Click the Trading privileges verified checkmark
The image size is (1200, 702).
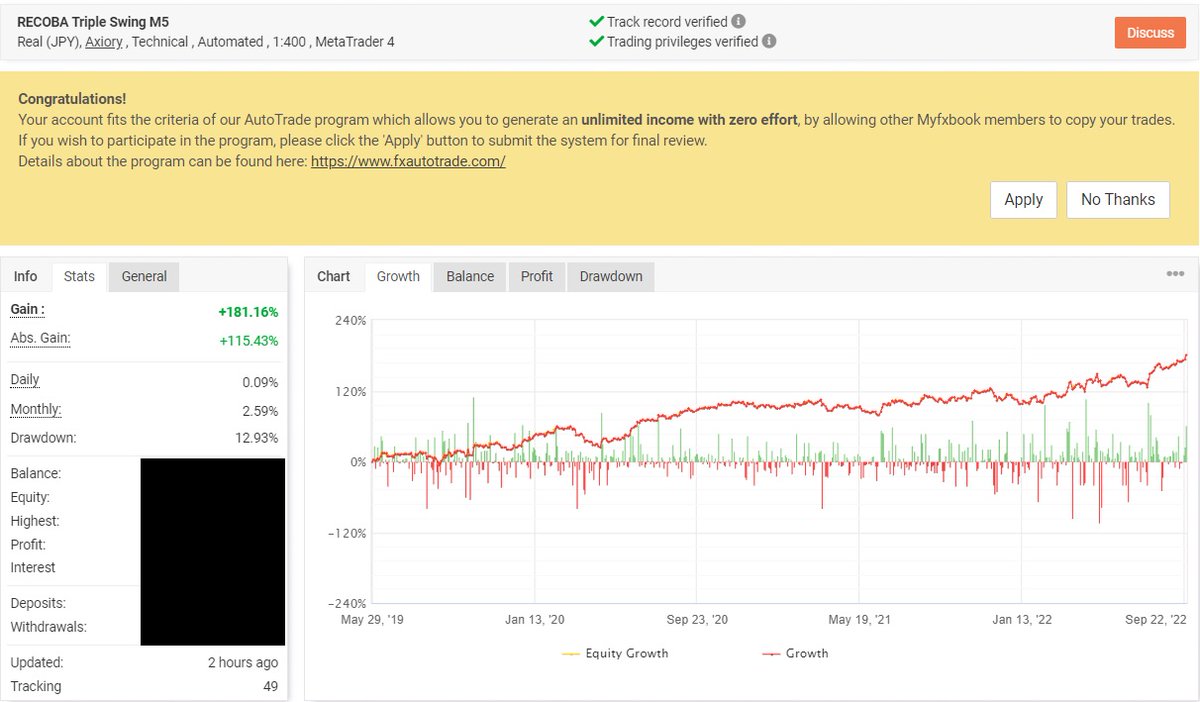pyautogui.click(x=597, y=42)
